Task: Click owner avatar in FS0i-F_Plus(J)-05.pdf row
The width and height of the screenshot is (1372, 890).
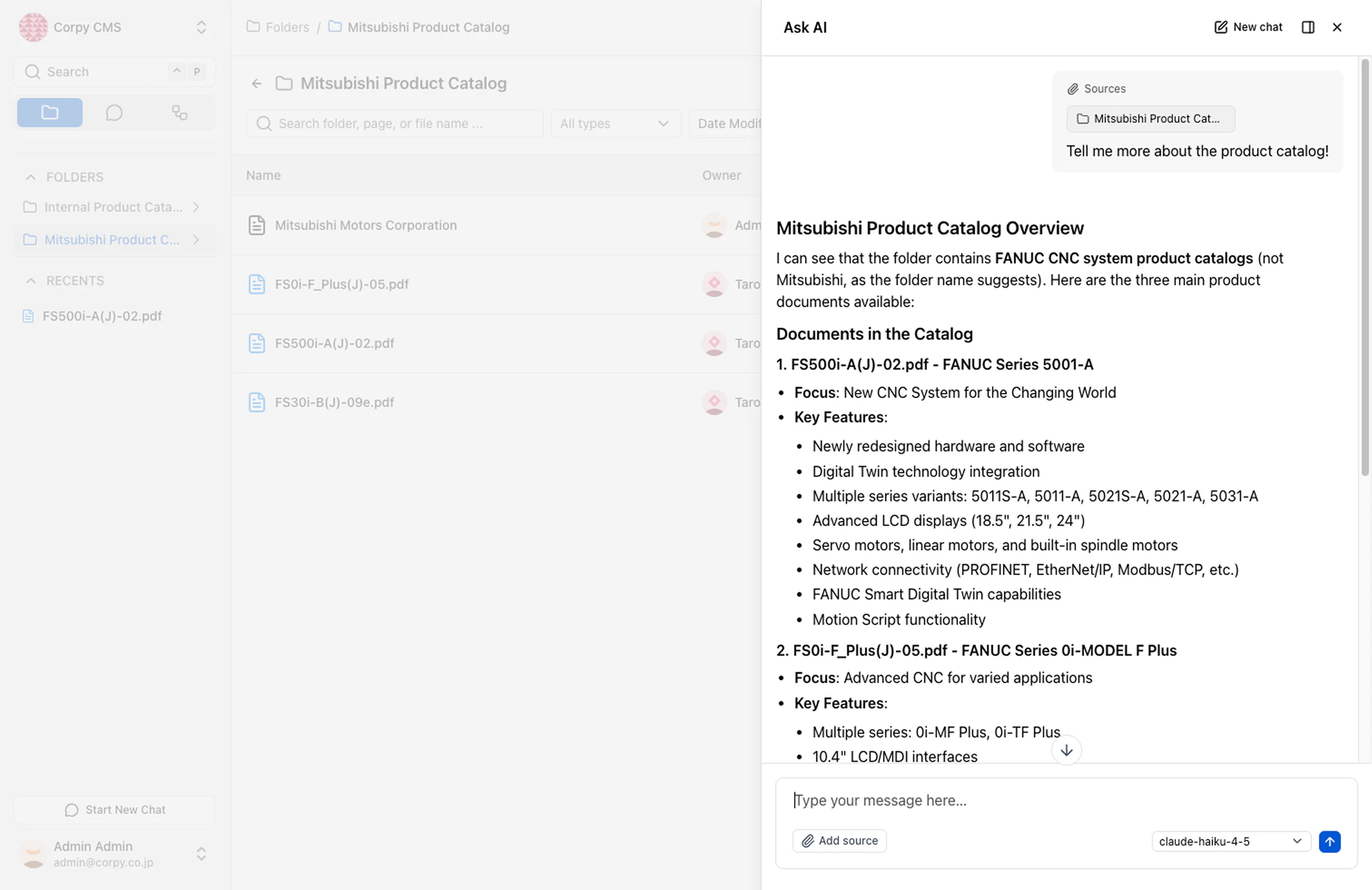Action: [x=714, y=284]
